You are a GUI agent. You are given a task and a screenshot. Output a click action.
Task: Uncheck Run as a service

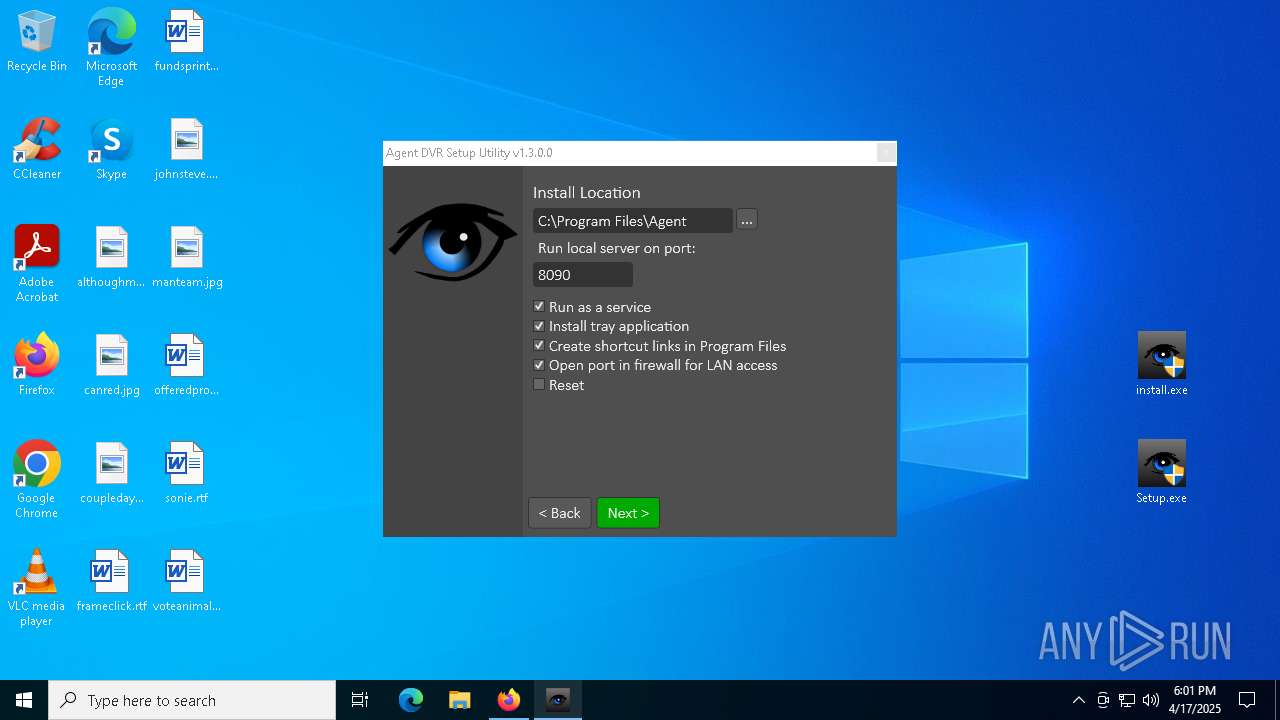click(x=539, y=307)
